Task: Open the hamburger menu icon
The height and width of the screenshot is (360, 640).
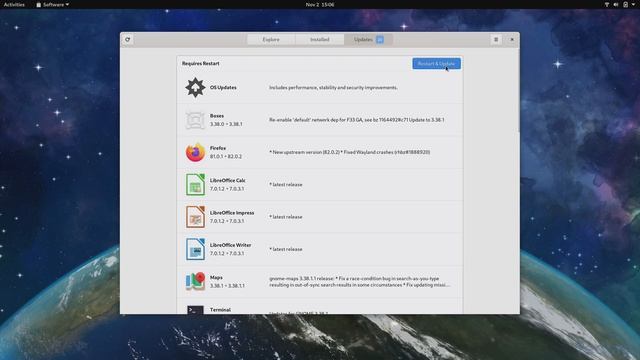Action: (x=496, y=40)
